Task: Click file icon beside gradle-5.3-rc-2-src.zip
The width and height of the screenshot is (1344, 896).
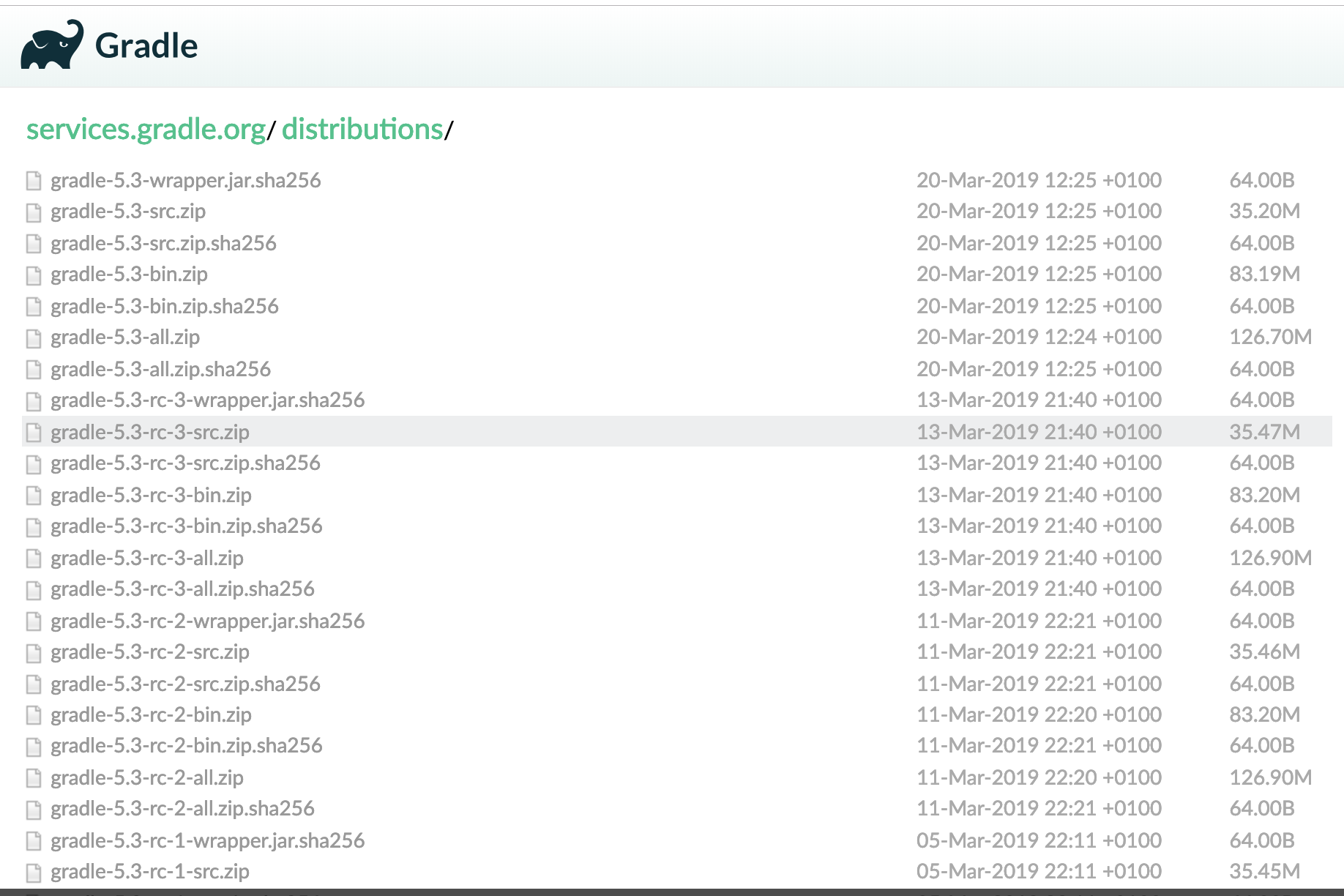Action: [x=34, y=653]
